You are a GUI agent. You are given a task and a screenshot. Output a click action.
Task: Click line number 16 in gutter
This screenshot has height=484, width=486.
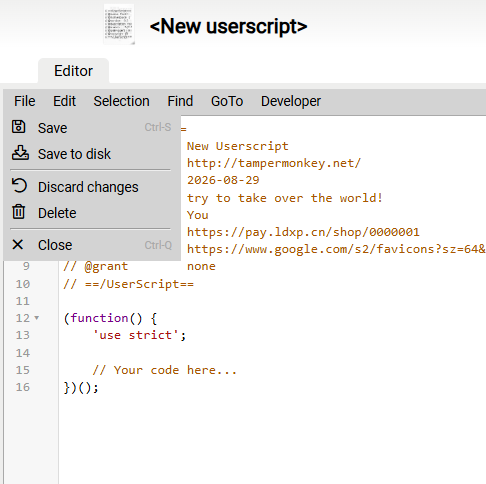point(23,387)
